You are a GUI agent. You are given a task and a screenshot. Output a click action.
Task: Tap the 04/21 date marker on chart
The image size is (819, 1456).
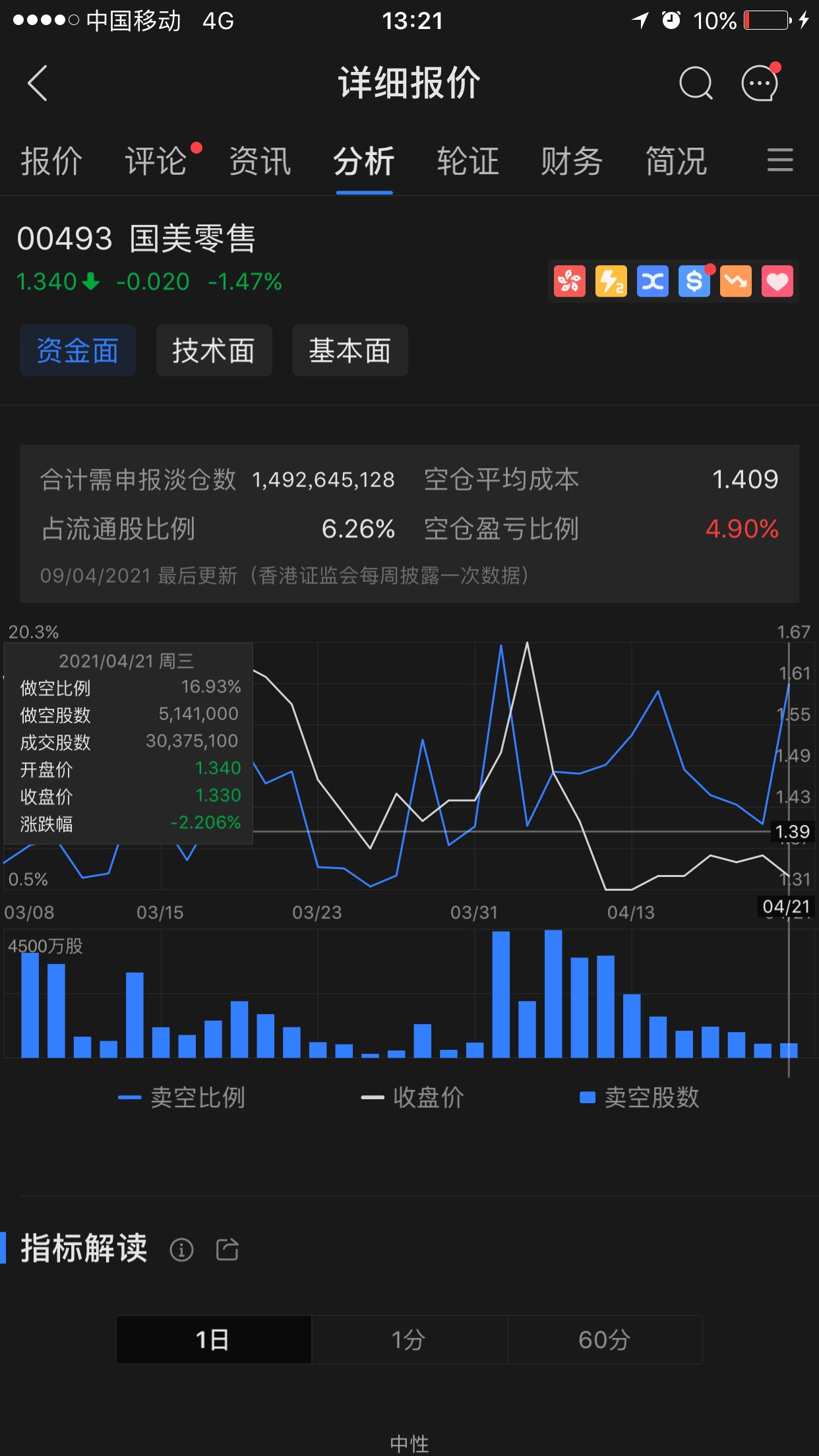[x=786, y=907]
